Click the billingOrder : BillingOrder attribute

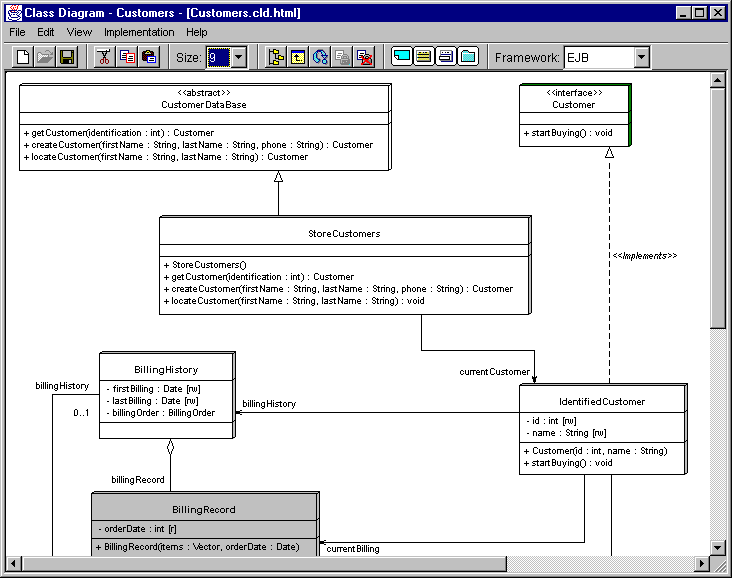point(161,413)
